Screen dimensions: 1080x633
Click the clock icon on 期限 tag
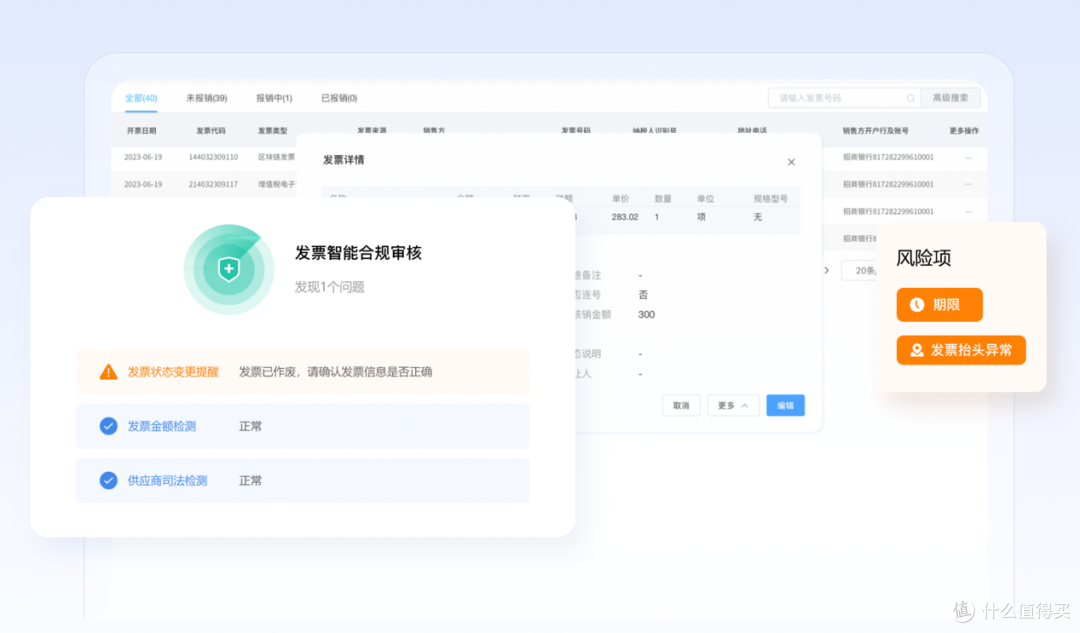click(x=917, y=304)
